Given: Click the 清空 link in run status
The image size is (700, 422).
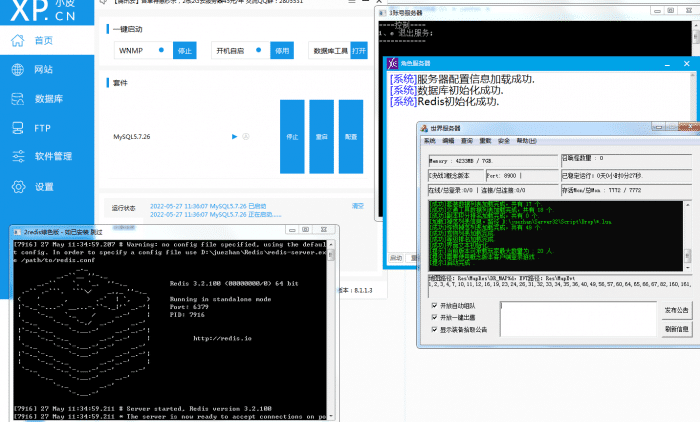Looking at the screenshot, I should pos(358,206).
